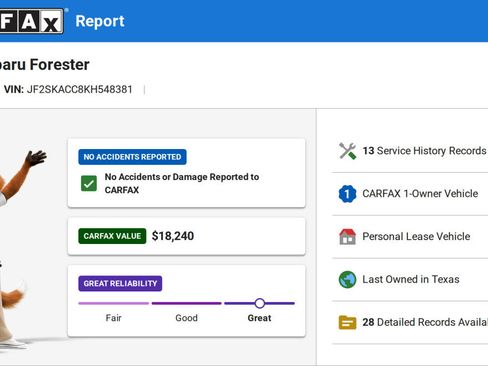Click the house Personal Lease icon
Image resolution: width=488 pixels, height=366 pixels.
[347, 237]
